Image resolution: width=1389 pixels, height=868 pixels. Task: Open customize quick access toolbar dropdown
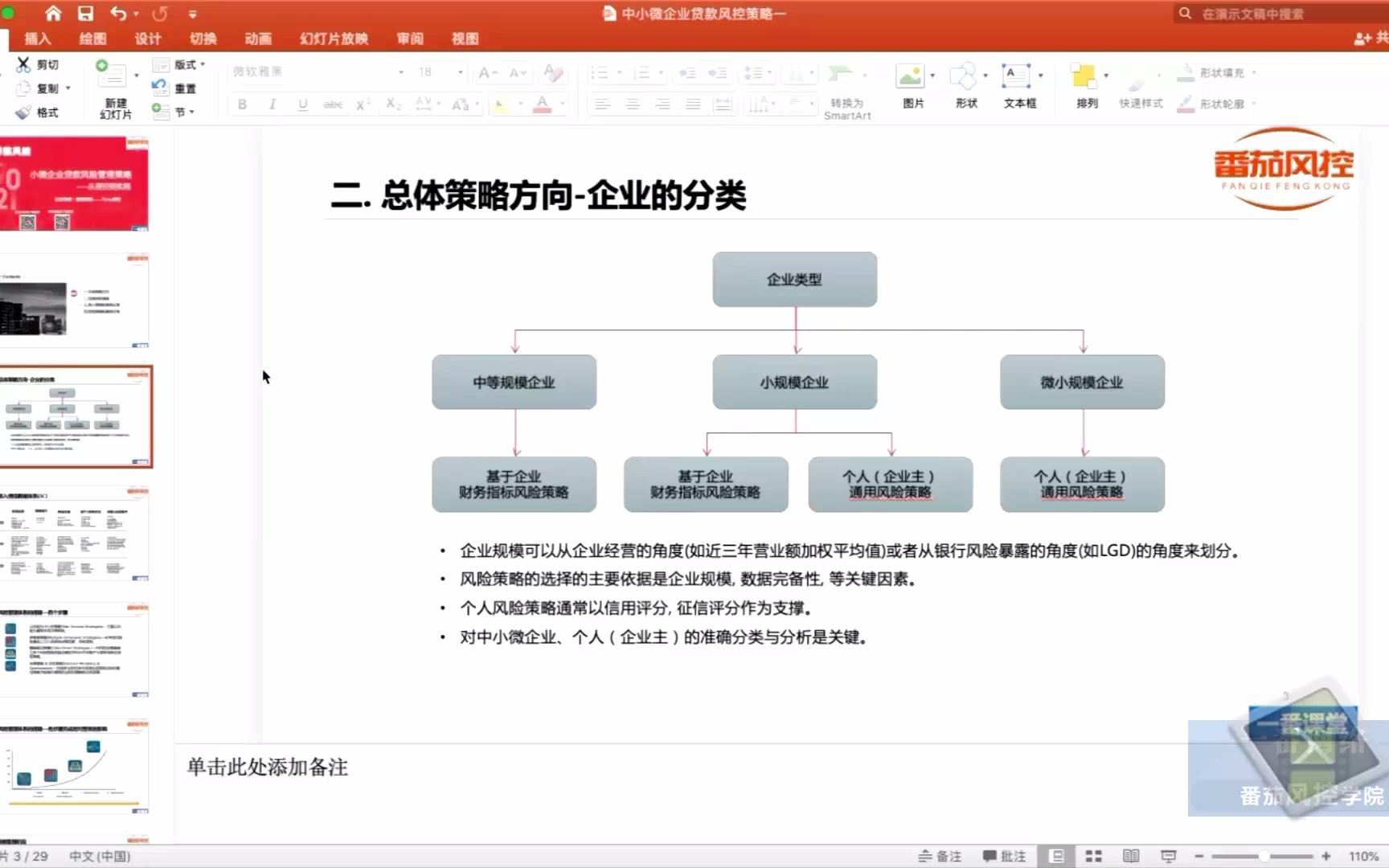click(193, 14)
